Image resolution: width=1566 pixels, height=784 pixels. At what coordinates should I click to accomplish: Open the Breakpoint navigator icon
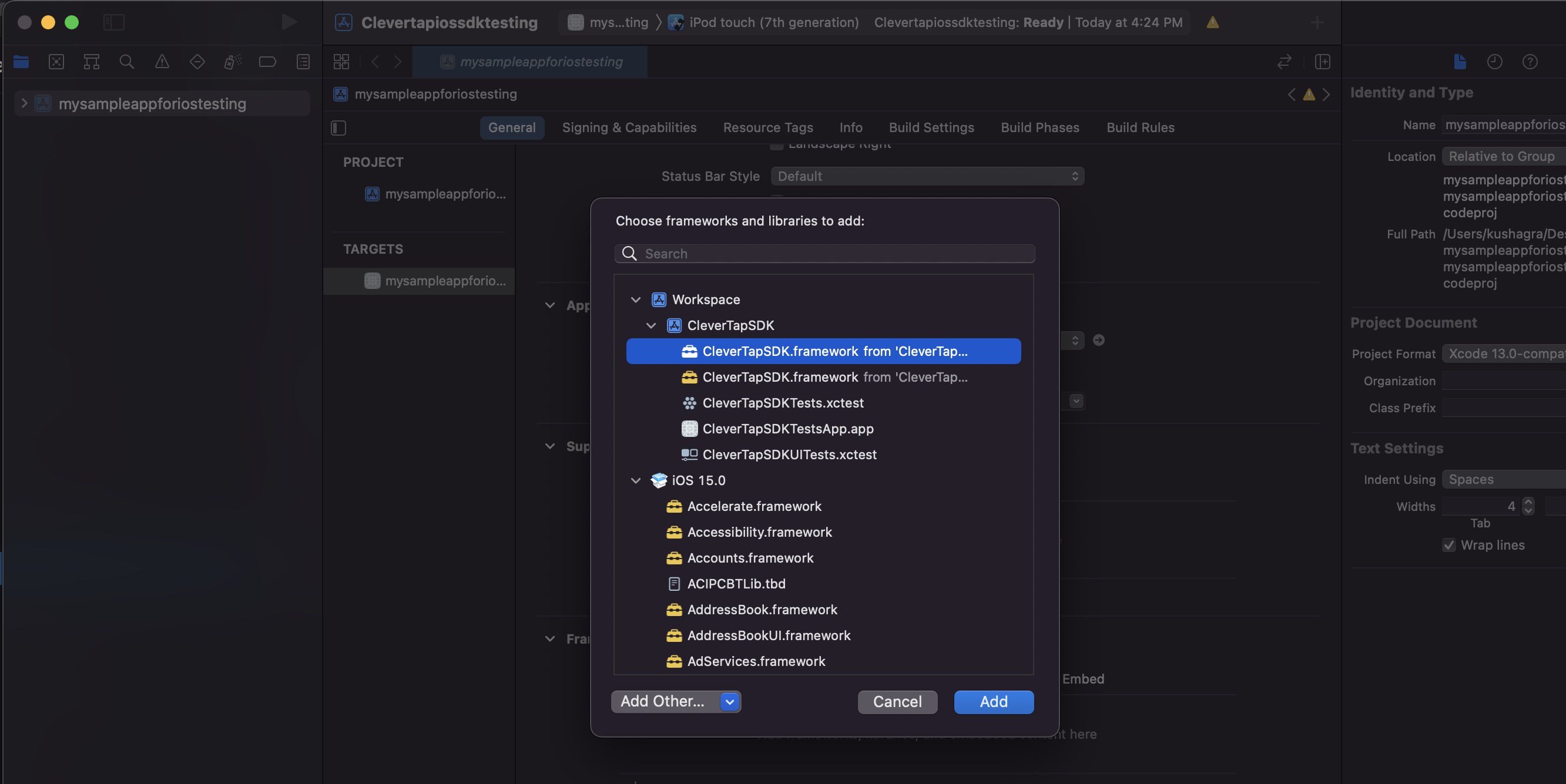(x=267, y=62)
